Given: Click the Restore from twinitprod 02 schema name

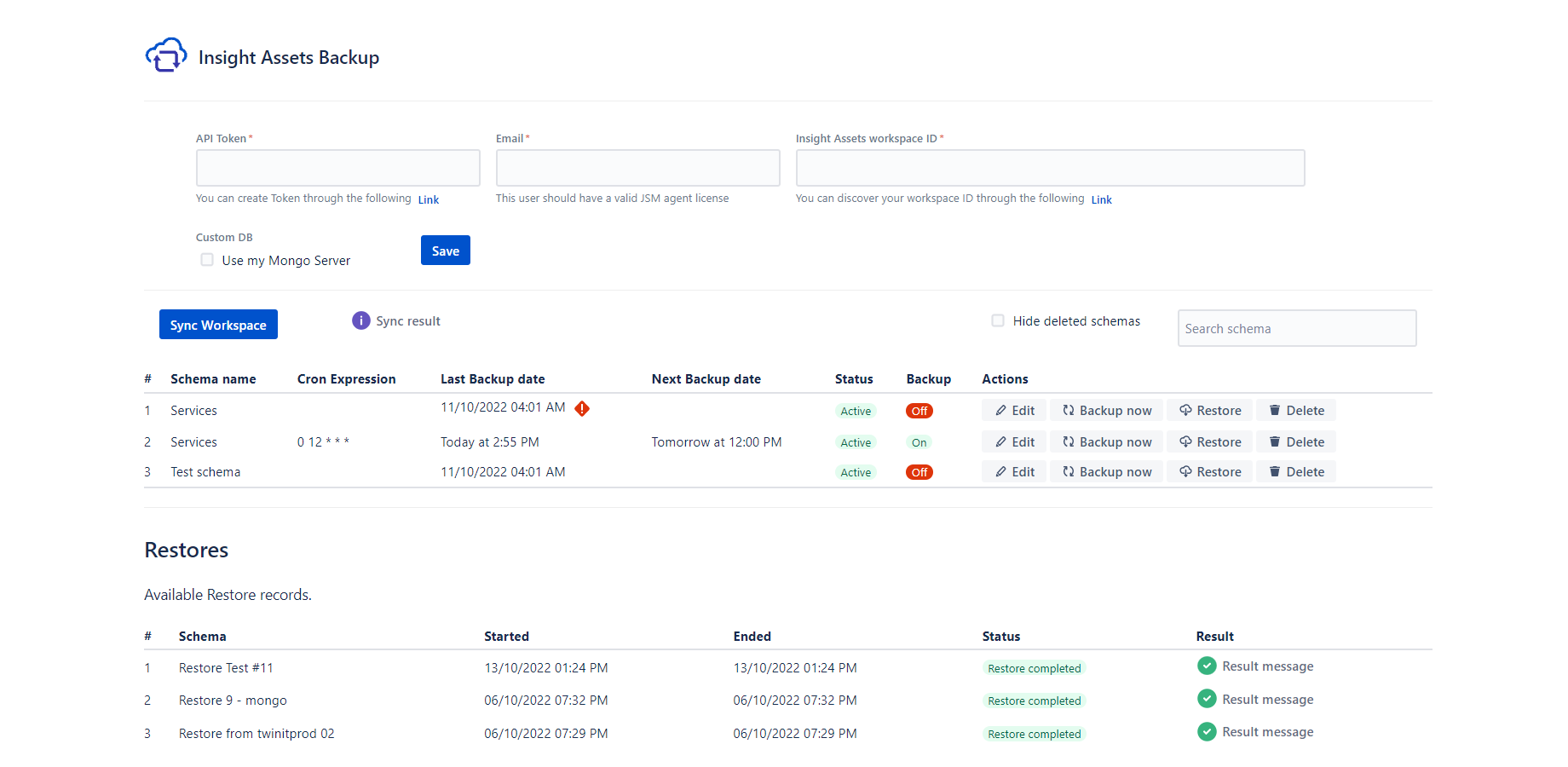Looking at the screenshot, I should [257, 734].
